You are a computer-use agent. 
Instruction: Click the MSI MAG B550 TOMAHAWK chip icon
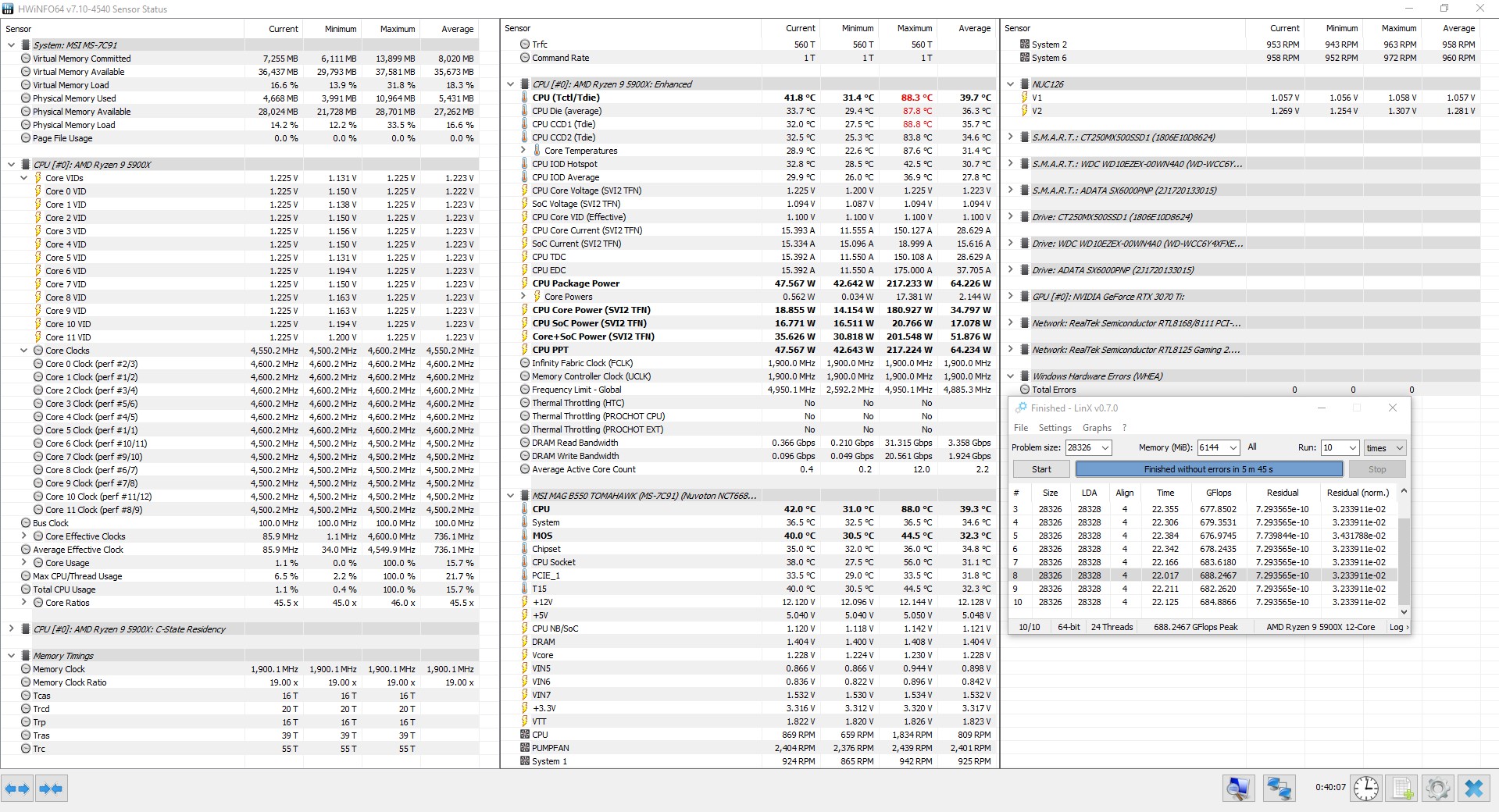coord(524,496)
